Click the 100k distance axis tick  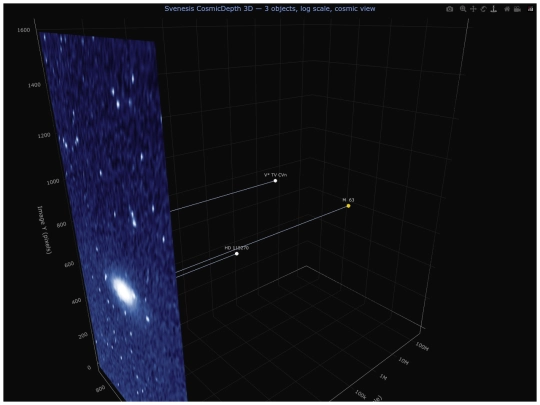coord(360,394)
